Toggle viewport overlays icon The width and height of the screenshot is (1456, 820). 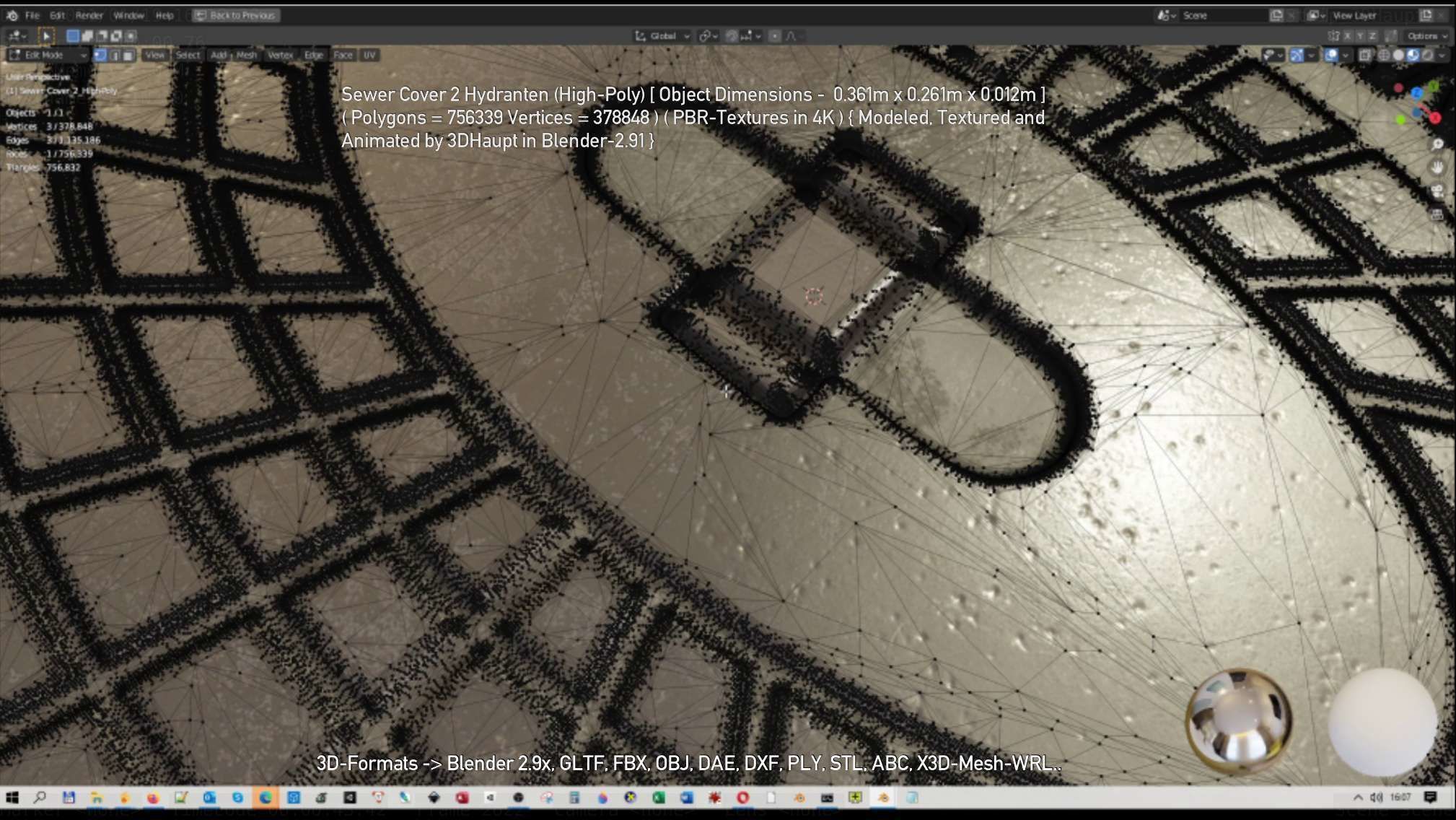pos(1331,55)
